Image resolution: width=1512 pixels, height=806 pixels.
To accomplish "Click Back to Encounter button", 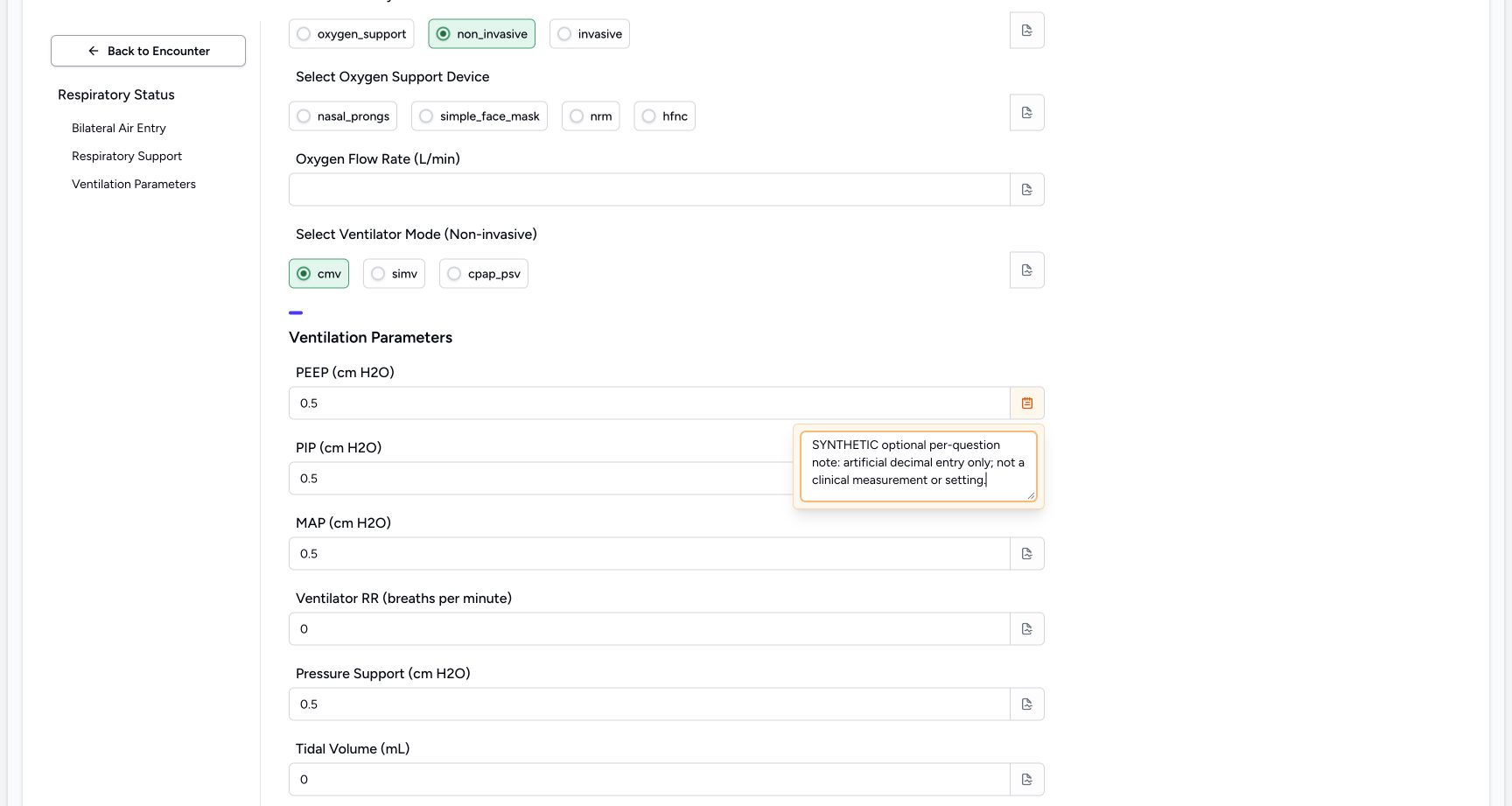I will pyautogui.click(x=148, y=51).
